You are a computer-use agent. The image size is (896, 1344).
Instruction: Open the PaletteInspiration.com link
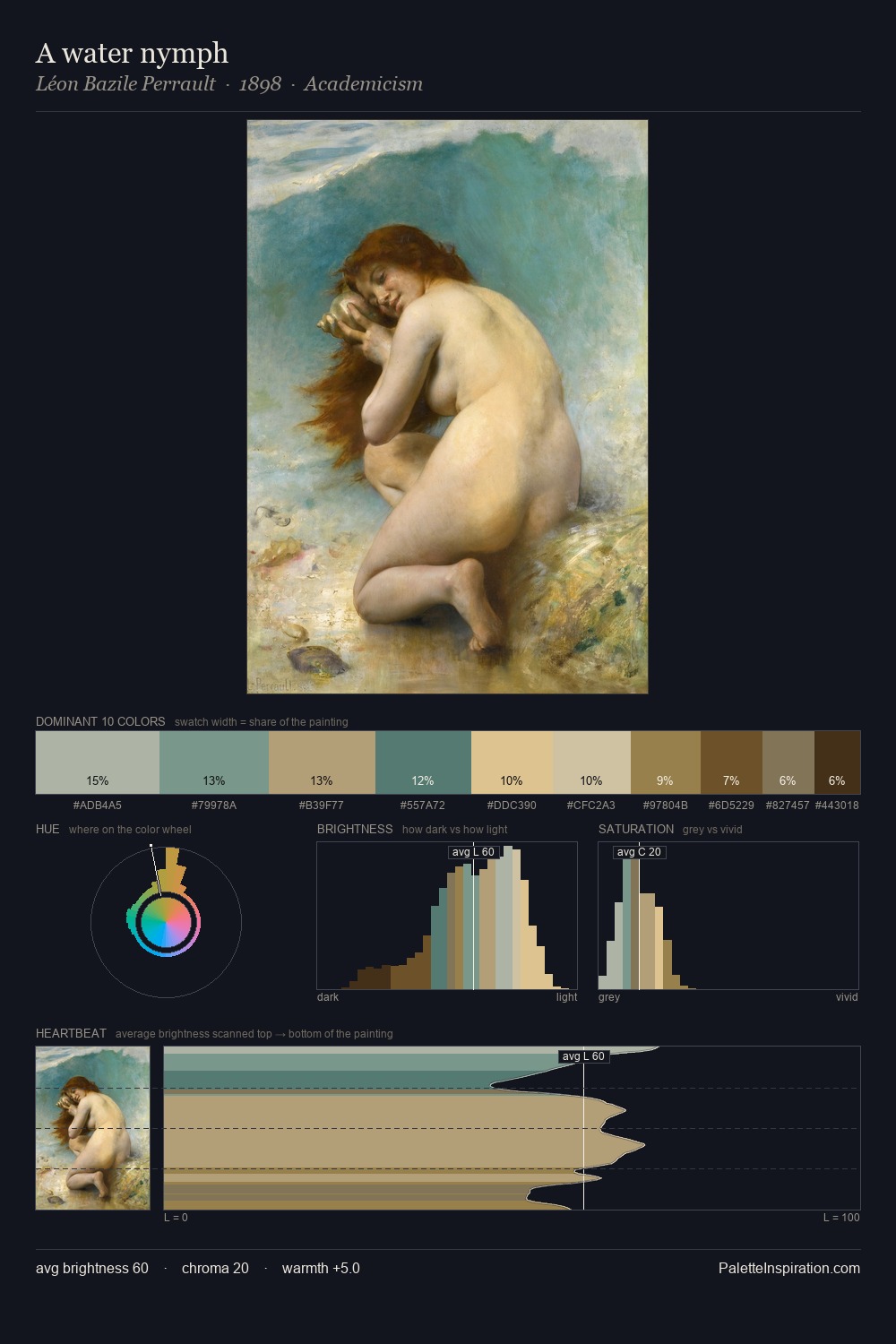point(789,1268)
